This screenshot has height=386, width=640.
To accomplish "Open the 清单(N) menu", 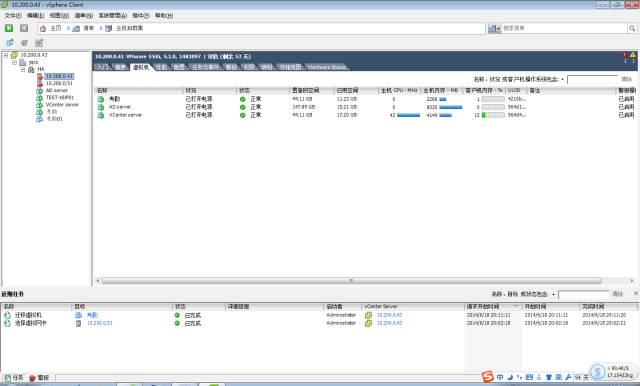I will click(83, 16).
